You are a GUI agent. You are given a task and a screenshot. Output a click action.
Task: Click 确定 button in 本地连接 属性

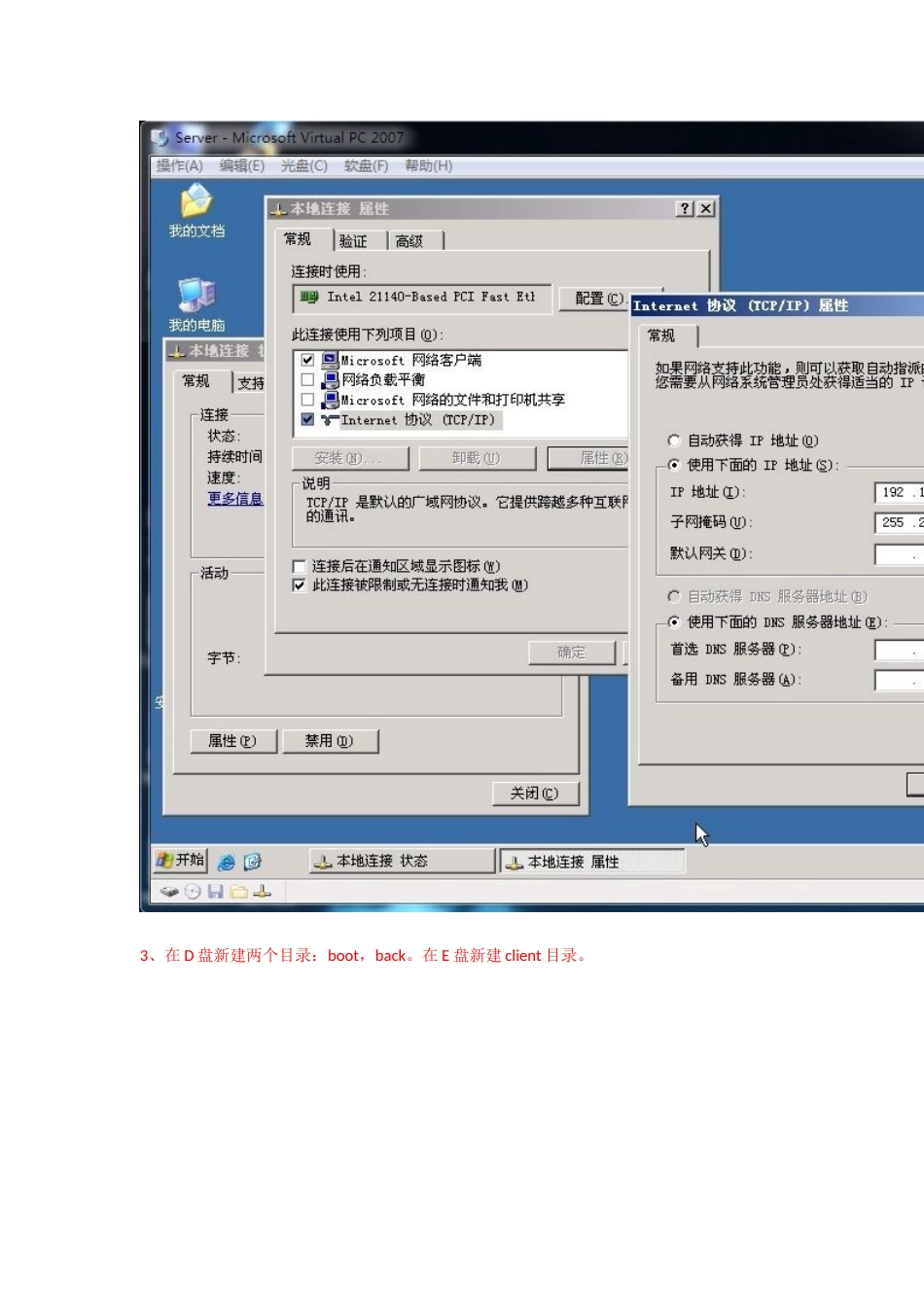(572, 653)
